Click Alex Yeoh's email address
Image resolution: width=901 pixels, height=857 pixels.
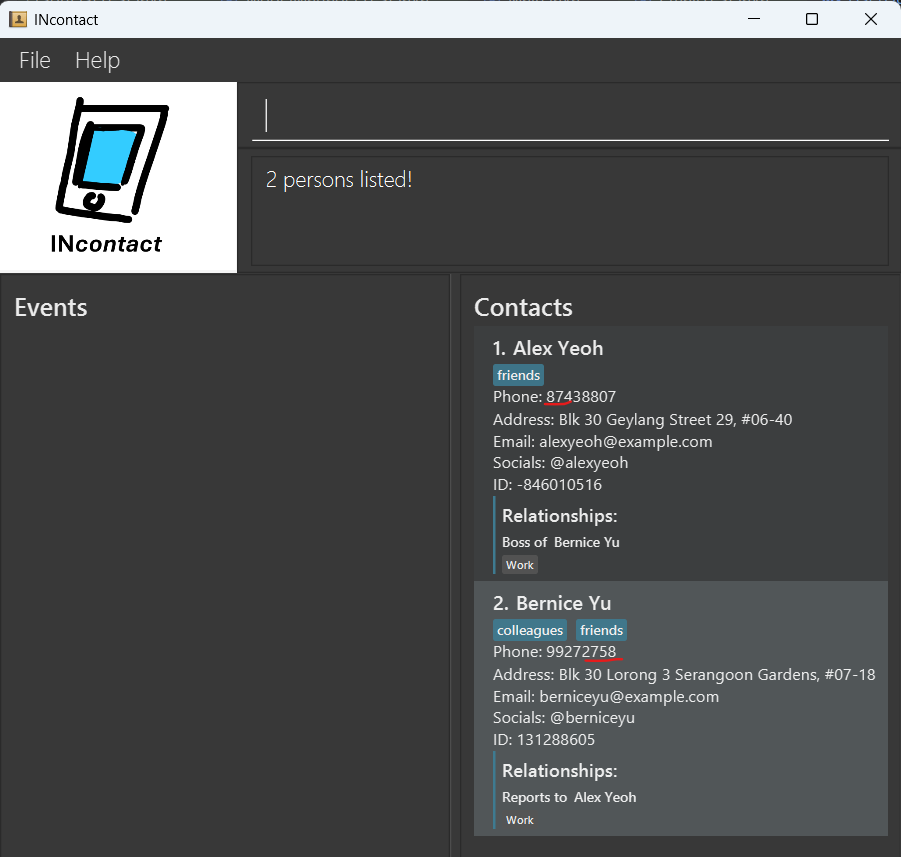(x=625, y=441)
